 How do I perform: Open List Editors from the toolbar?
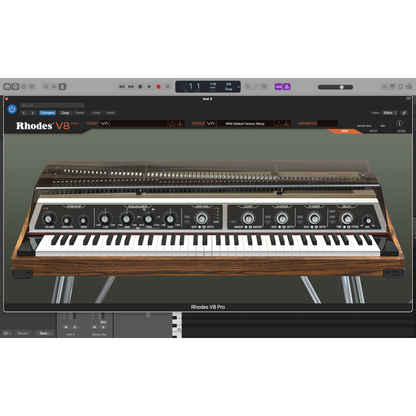click(x=384, y=87)
